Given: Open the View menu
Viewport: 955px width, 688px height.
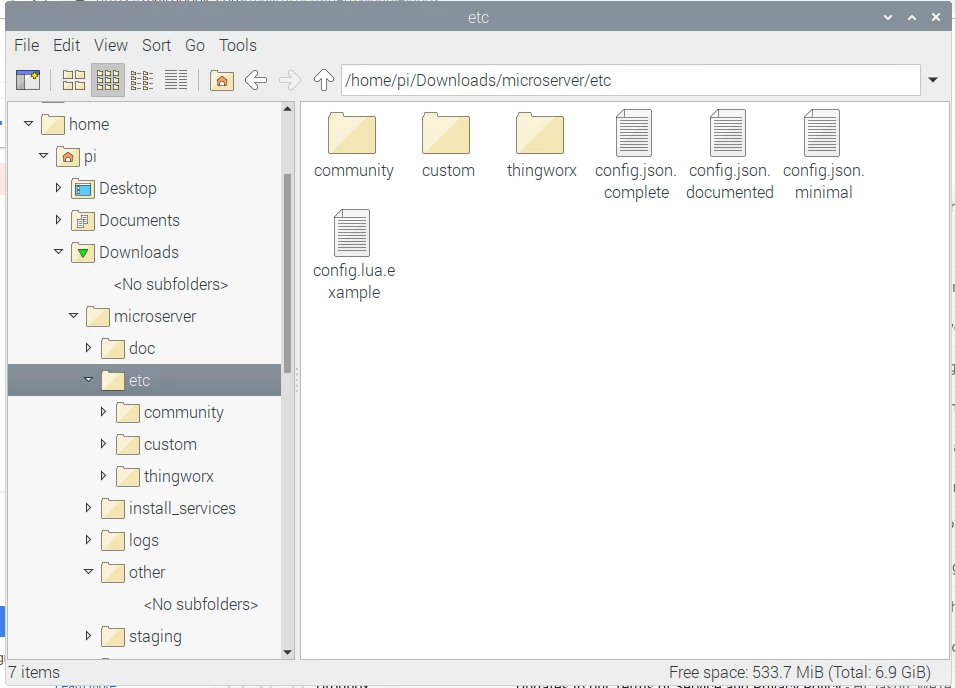Looking at the screenshot, I should point(111,45).
